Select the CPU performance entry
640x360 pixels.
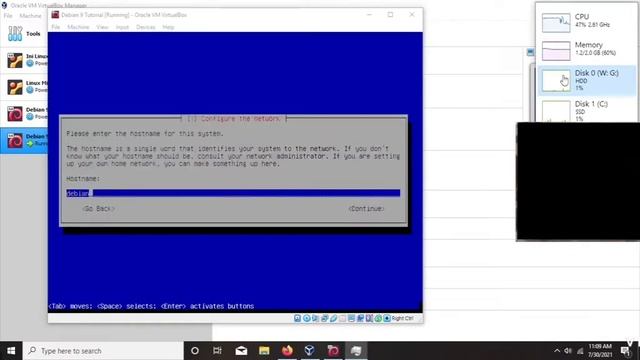coord(587,21)
